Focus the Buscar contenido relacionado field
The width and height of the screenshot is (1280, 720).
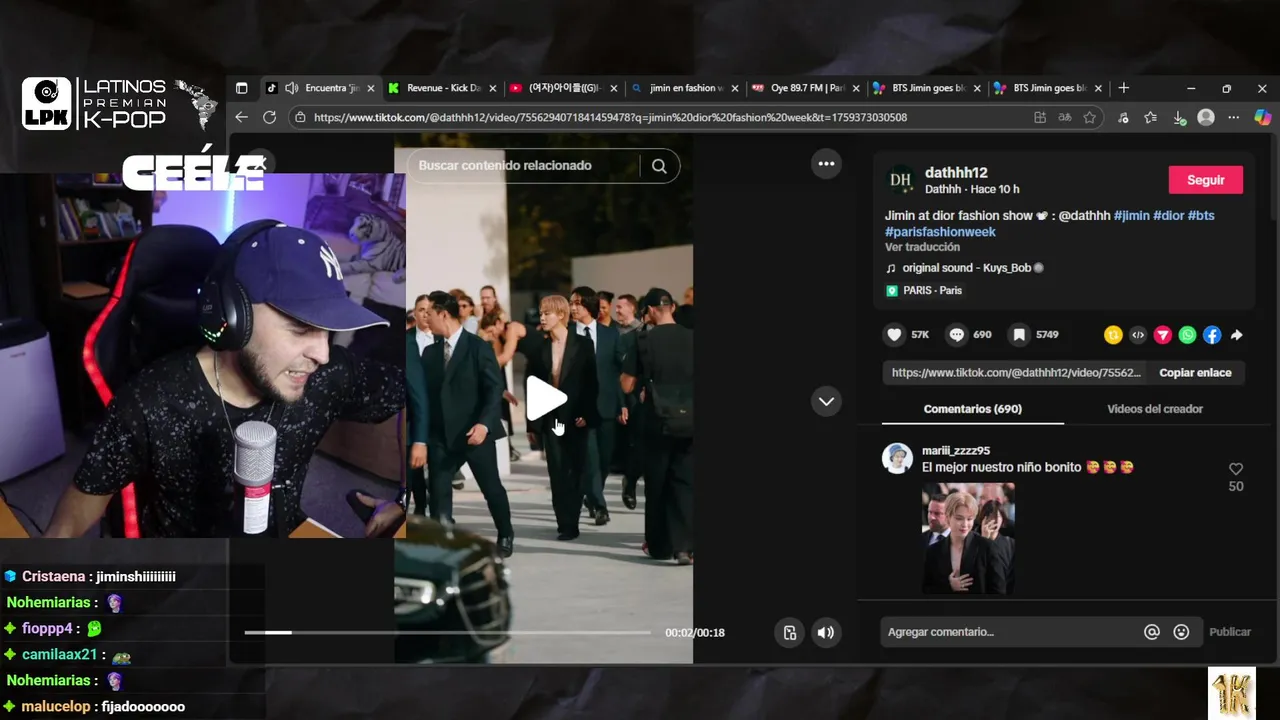point(525,166)
